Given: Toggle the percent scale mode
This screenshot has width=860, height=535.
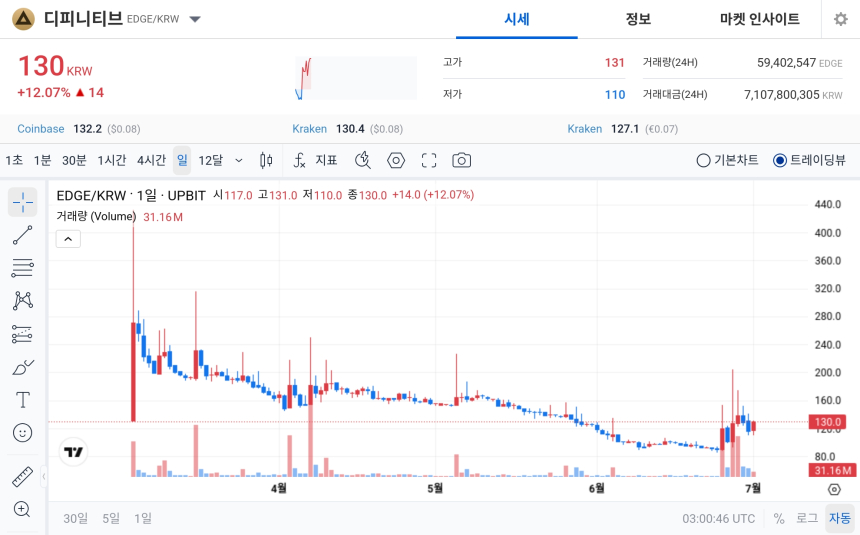Looking at the screenshot, I should coord(778,519).
